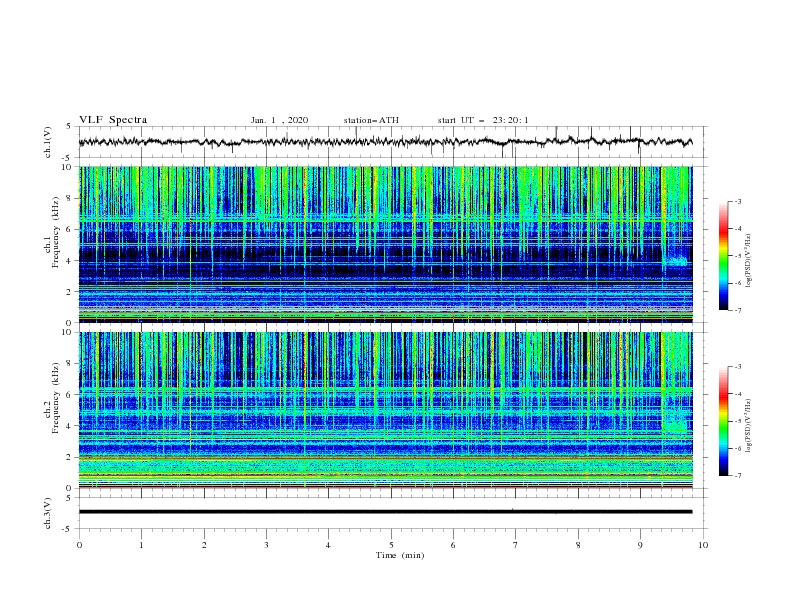
Task: Click the "ch.1(V)" waveform axis label
Action: 48,142
